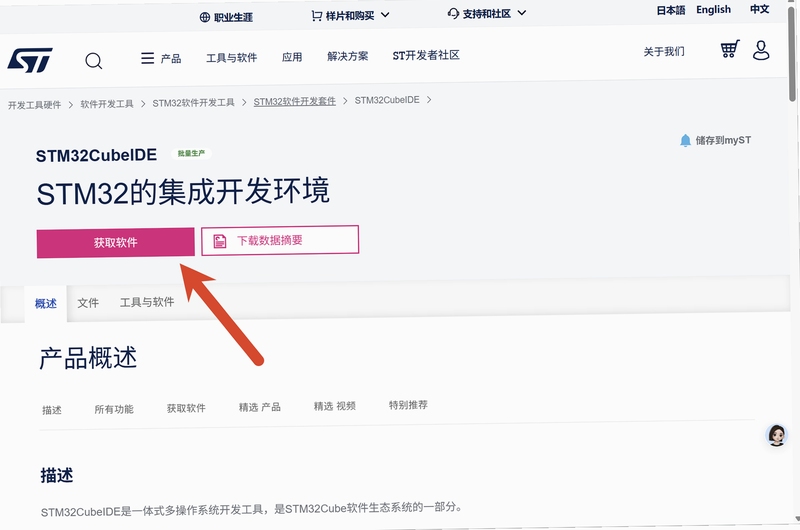800x530 pixels.
Task: Click the headset icon beside 支持和社区
Action: pos(453,14)
